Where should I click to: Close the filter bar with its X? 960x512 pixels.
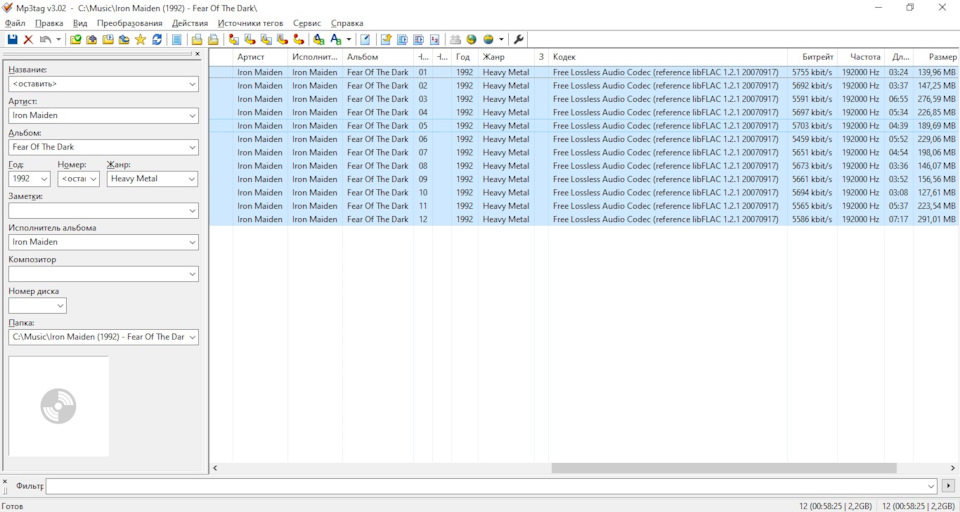click(5, 481)
